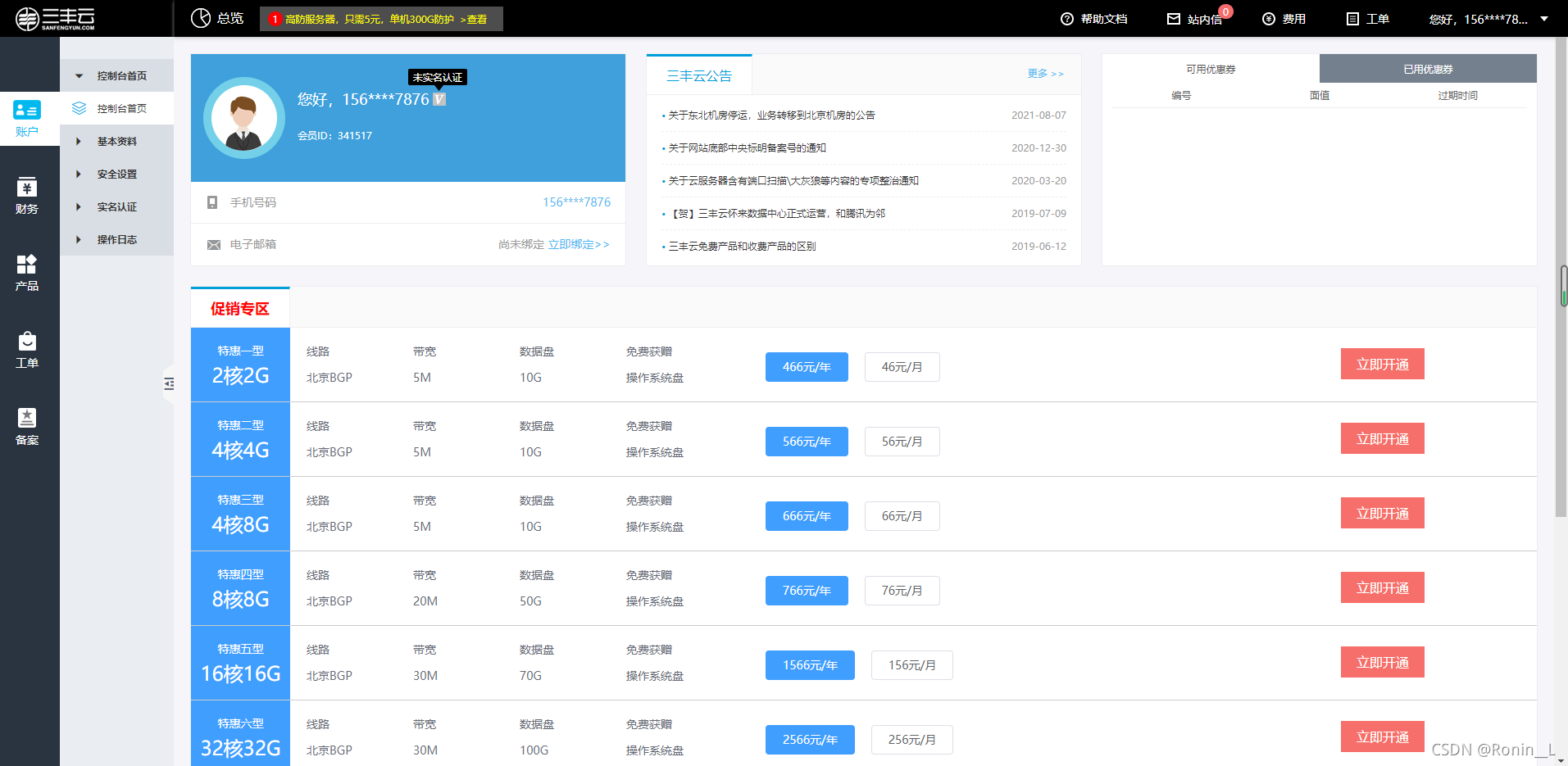Click the 三丰云 logo
1568x766 pixels.
tap(56, 18)
